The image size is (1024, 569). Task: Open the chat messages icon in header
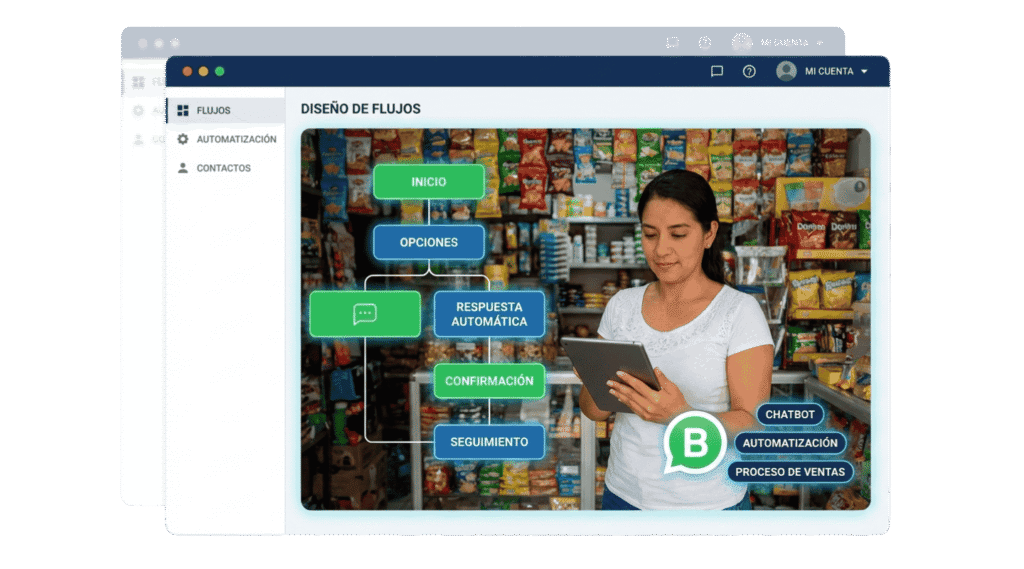716,71
